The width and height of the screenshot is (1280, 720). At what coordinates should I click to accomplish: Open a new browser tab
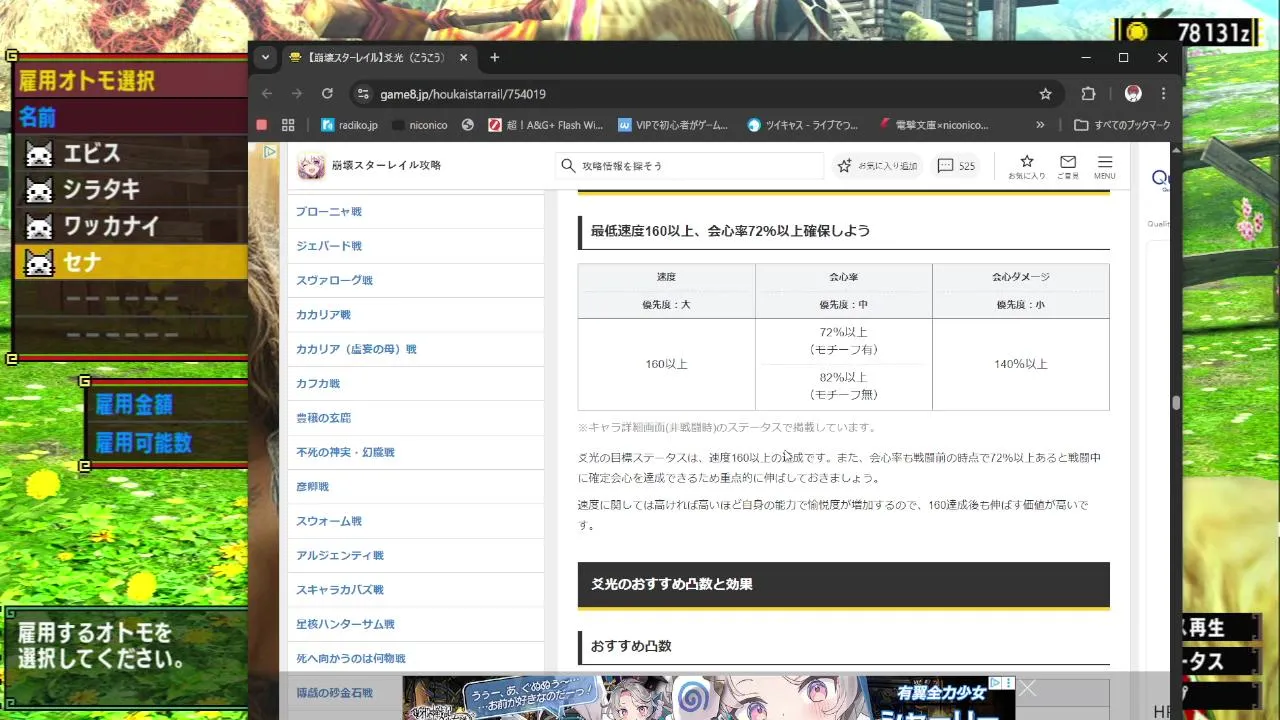[494, 58]
